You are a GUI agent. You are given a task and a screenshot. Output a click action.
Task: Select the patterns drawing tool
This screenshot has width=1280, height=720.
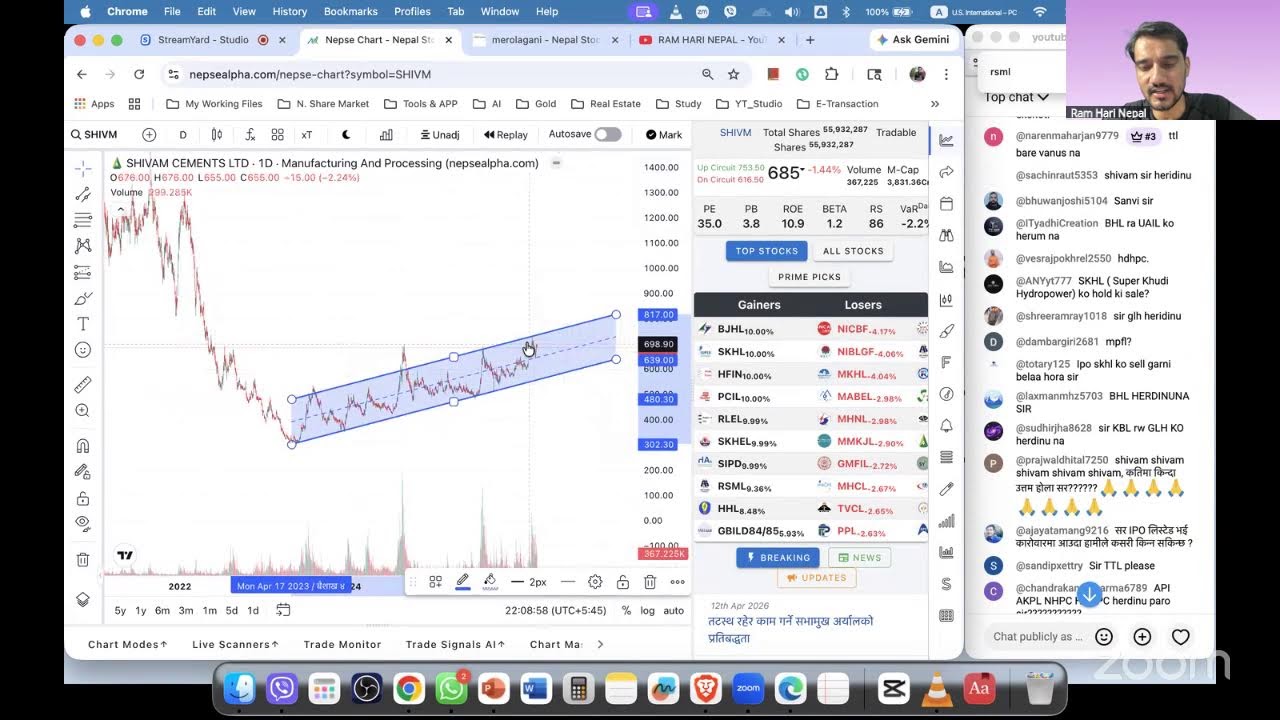click(83, 245)
